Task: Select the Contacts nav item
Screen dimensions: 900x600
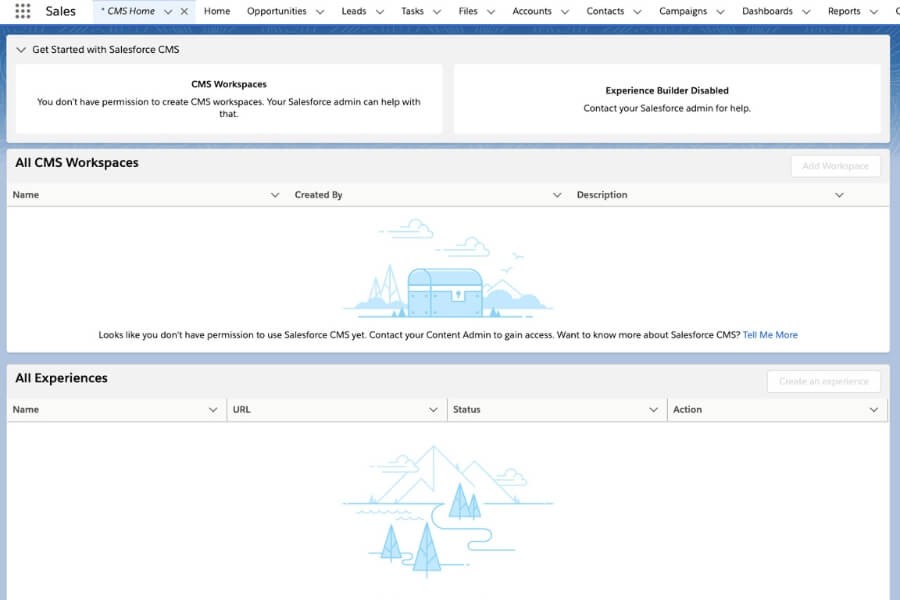Action: tap(606, 11)
